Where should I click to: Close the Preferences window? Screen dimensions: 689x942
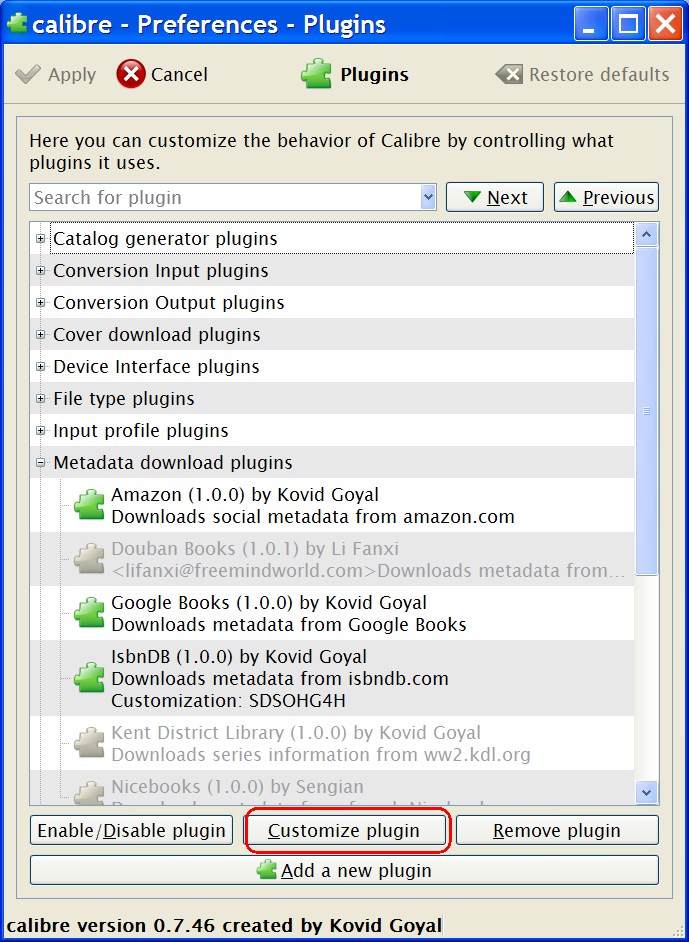pos(666,23)
